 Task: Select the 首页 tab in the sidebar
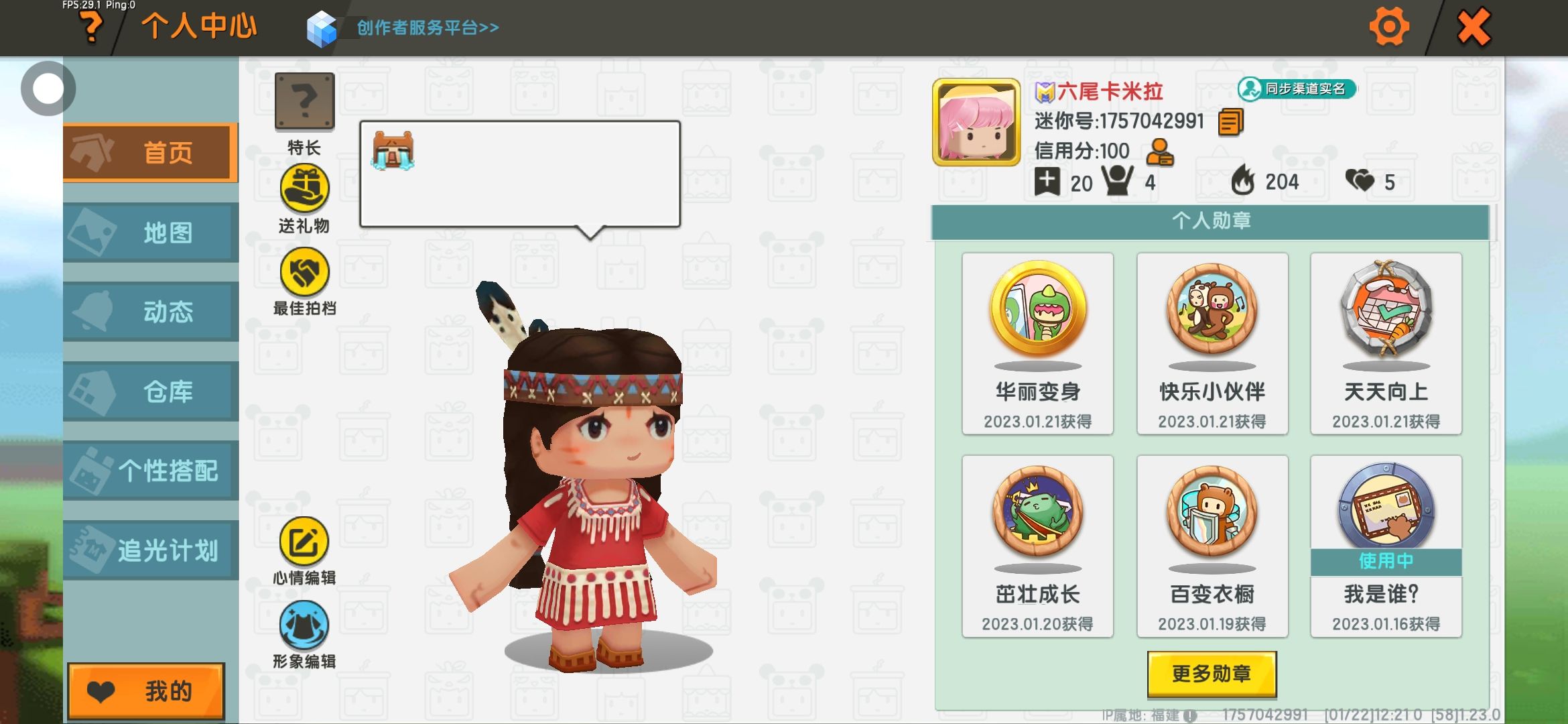pyautogui.click(x=151, y=153)
